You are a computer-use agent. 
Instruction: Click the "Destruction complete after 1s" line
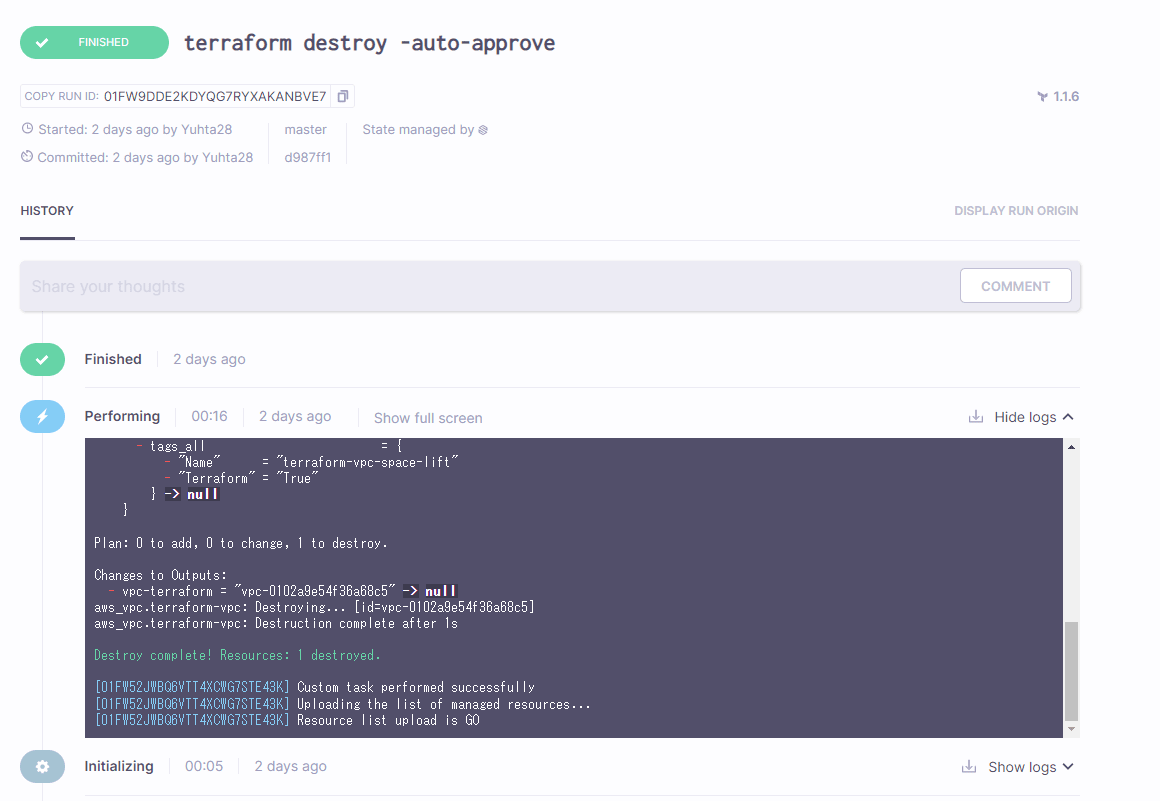click(x=276, y=623)
